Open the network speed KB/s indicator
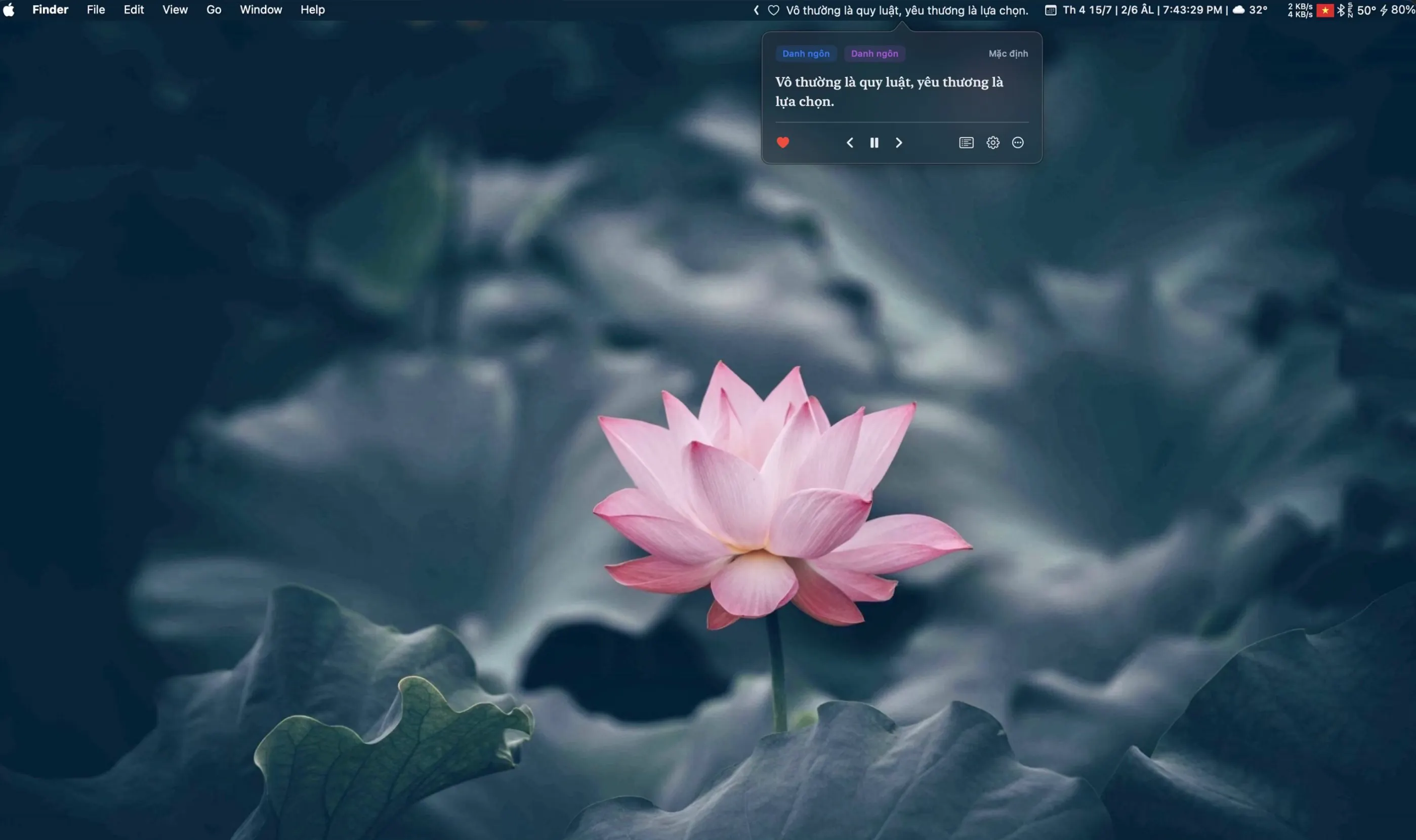1416x840 pixels. [x=1300, y=10]
